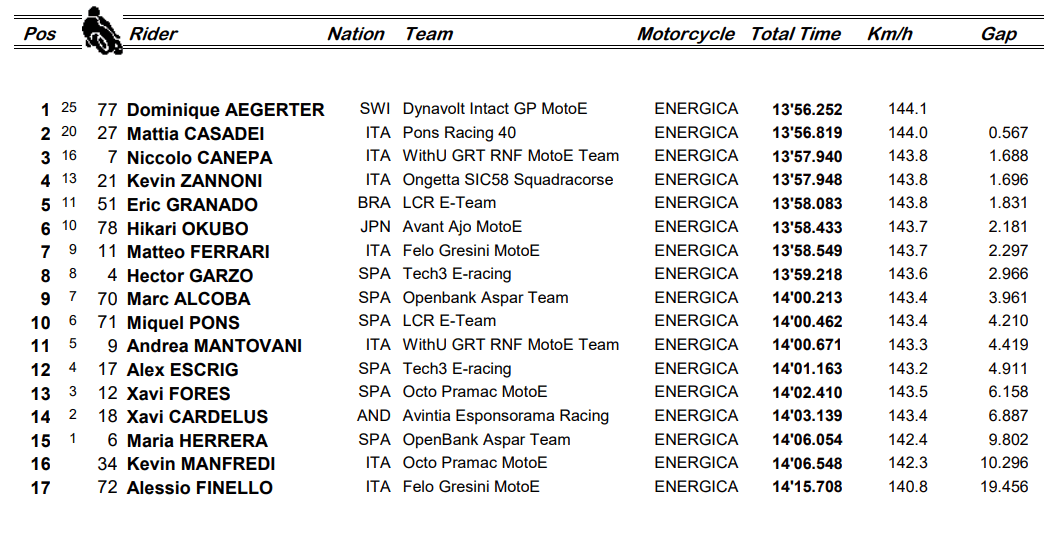This screenshot has width=1054, height=533.
Task: Select rider Mattia CASADEI
Action: click(195, 134)
